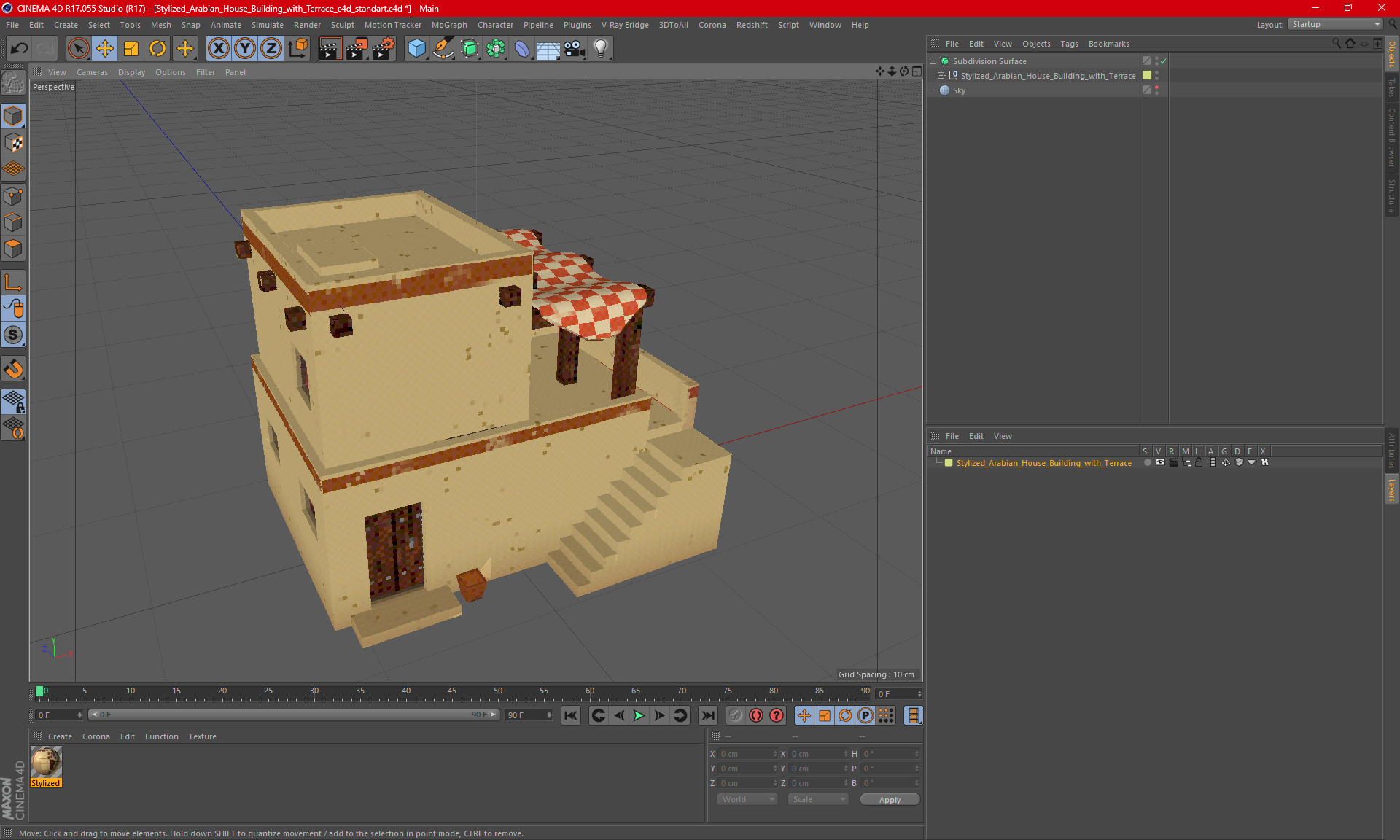The height and width of the screenshot is (840, 1400).
Task: Add a Cube primitive object
Action: pos(416,49)
